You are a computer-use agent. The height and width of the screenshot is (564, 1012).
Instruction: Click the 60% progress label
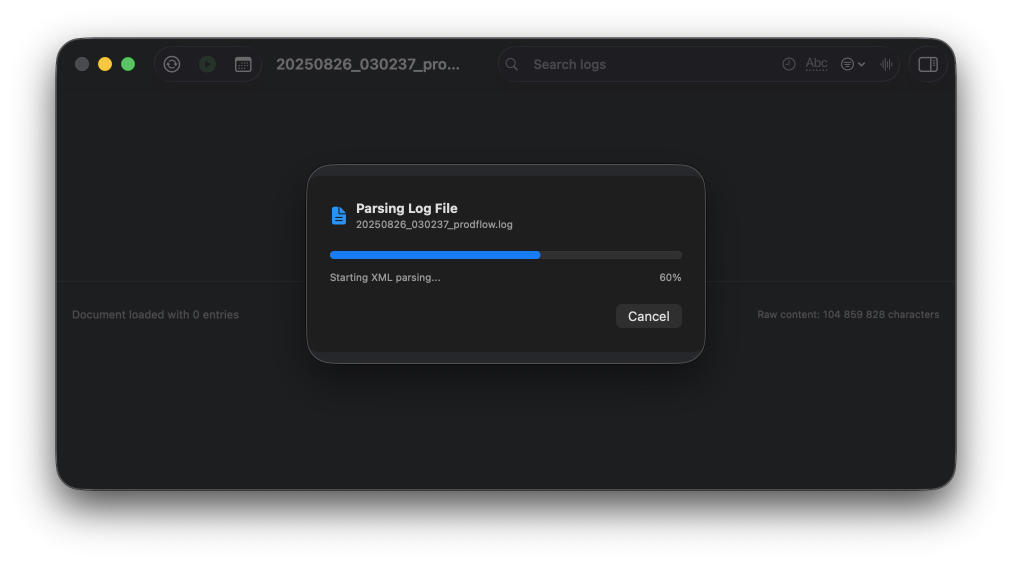pos(670,277)
